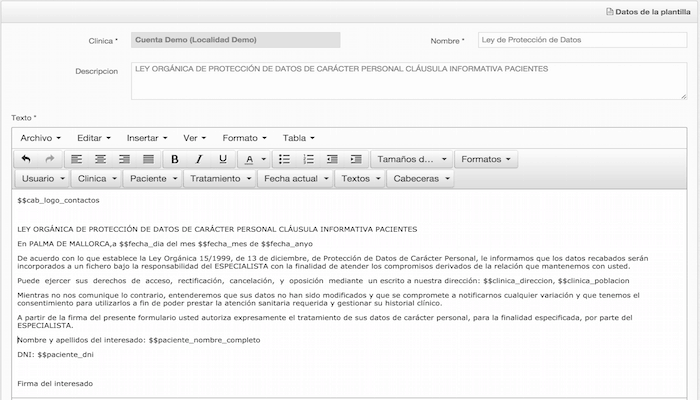Image resolution: width=700 pixels, height=400 pixels.
Task: Justify the text
Action: pos(149,159)
